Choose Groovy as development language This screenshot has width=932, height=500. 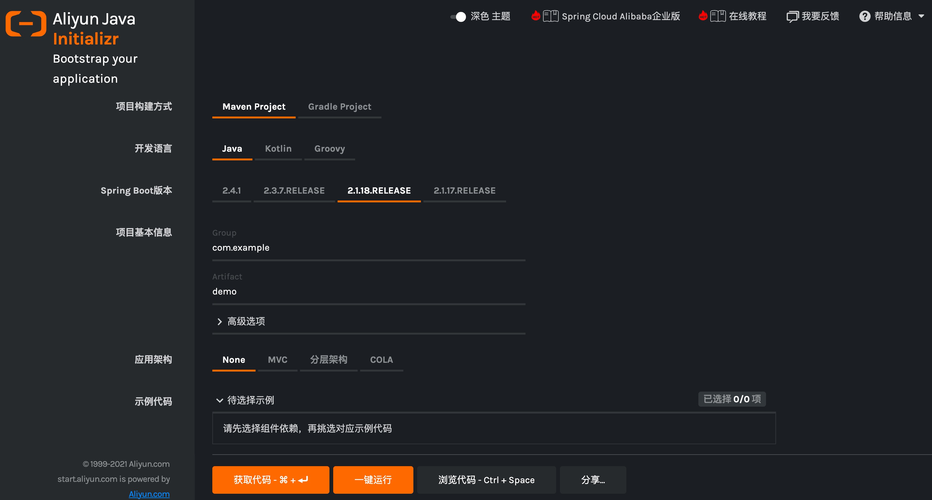(329, 149)
